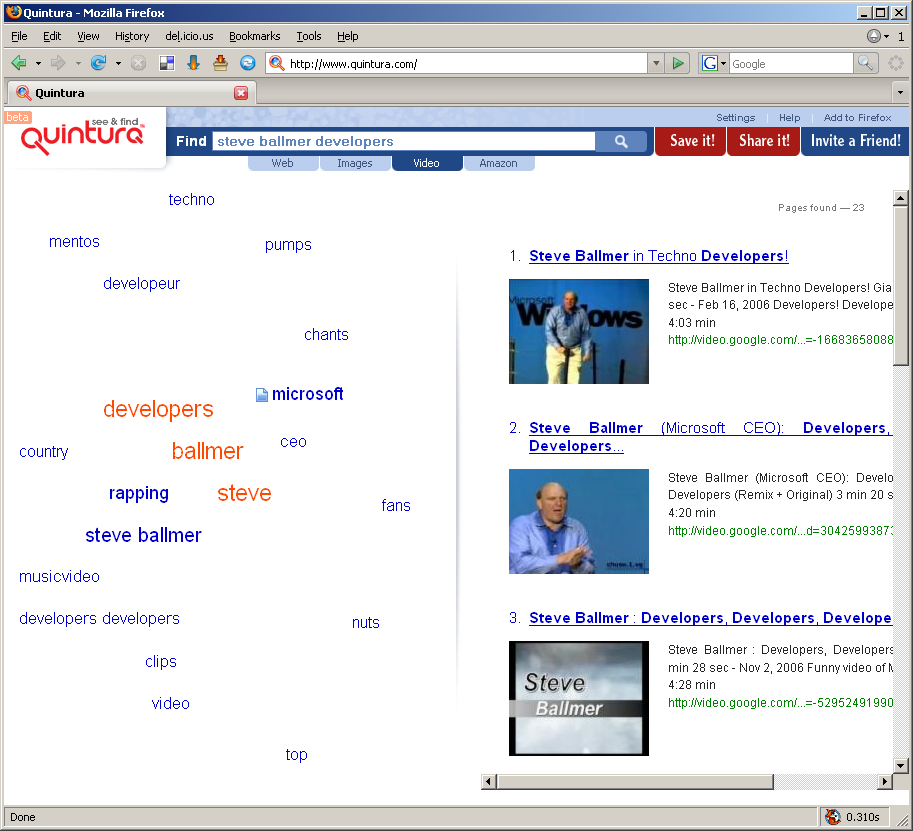This screenshot has height=831, width=913.
Task: Open the View menu
Action: (x=88, y=36)
